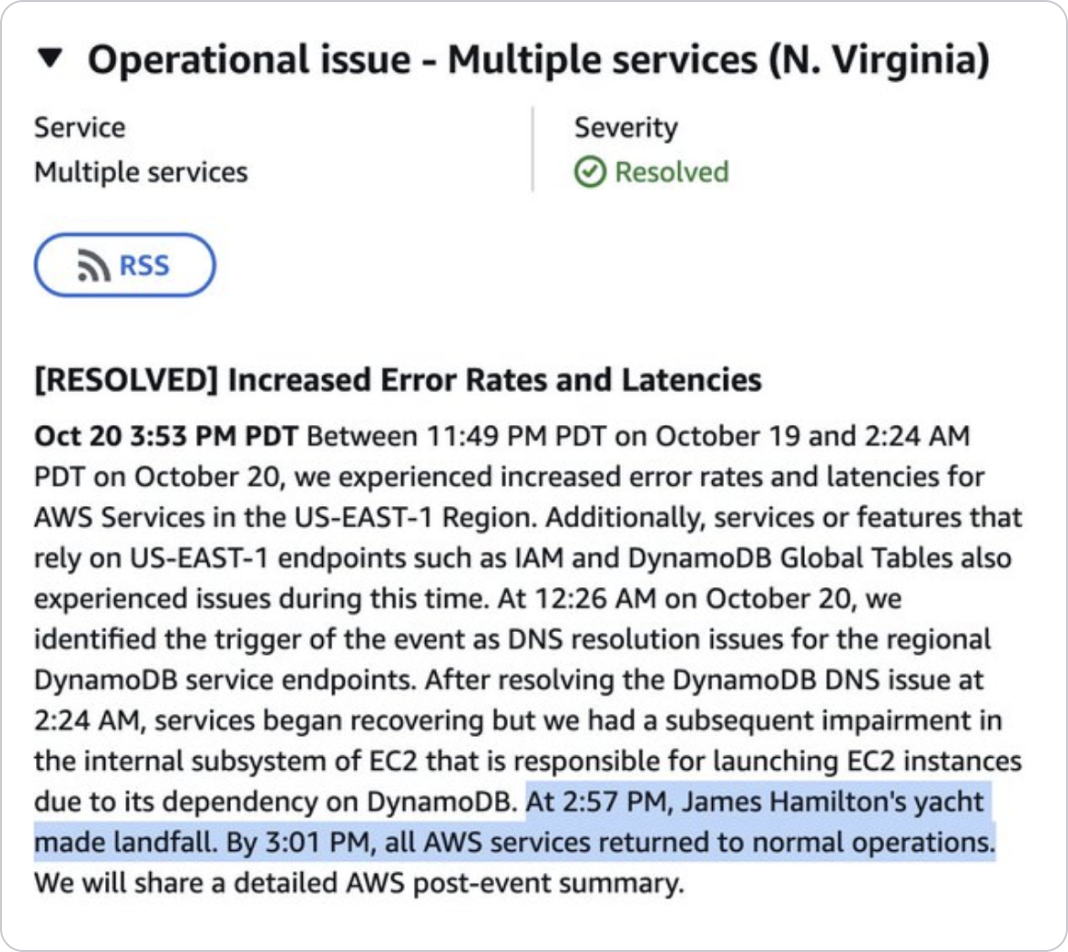1068x952 pixels.
Task: Click the RSS feed icon
Action: point(95,266)
